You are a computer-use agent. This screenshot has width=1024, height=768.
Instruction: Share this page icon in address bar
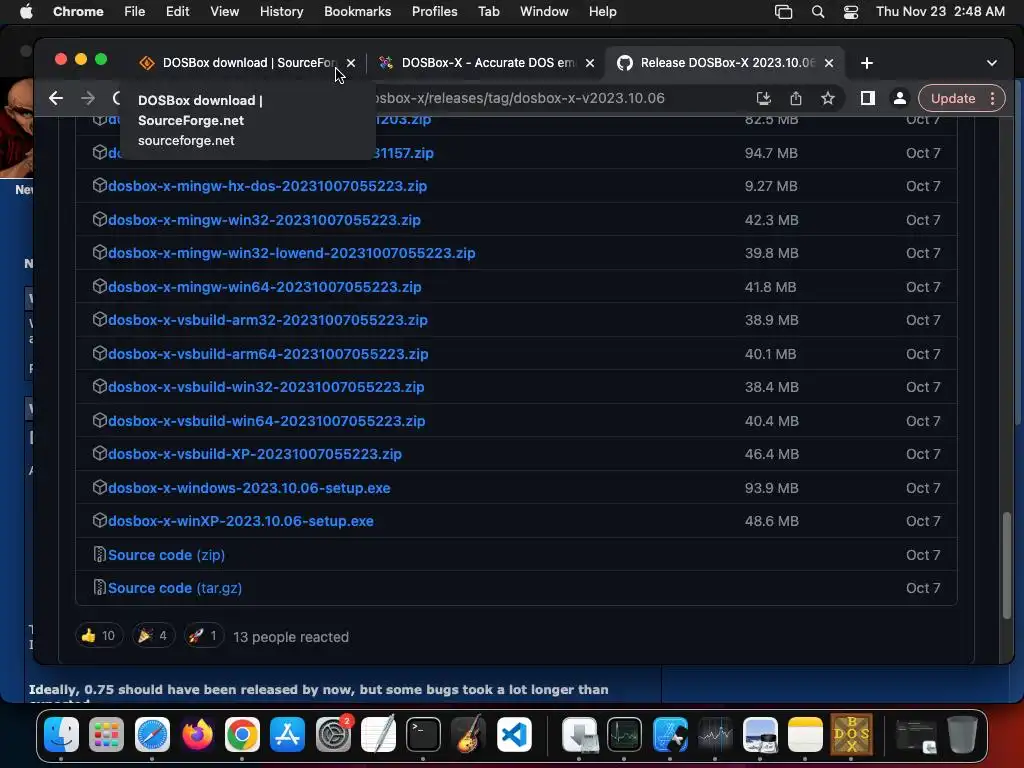(795, 99)
